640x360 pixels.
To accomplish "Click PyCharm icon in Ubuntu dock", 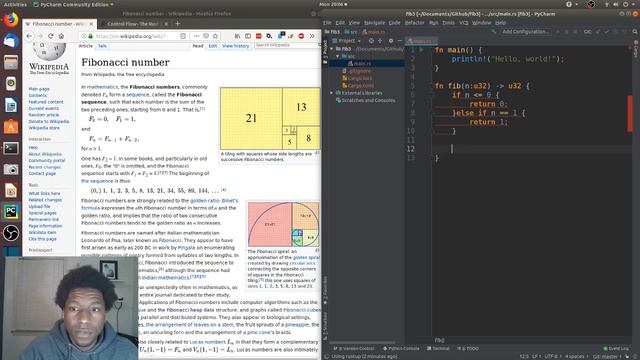I will (x=11, y=211).
